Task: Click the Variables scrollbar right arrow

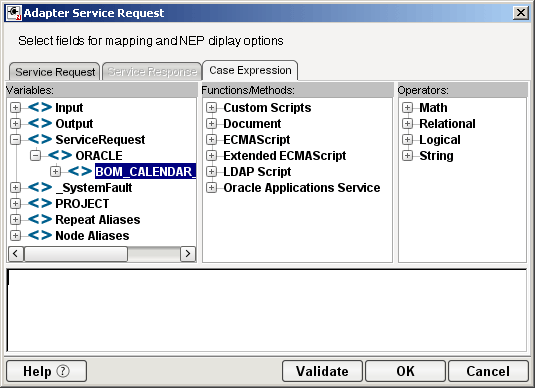Action: [188, 254]
